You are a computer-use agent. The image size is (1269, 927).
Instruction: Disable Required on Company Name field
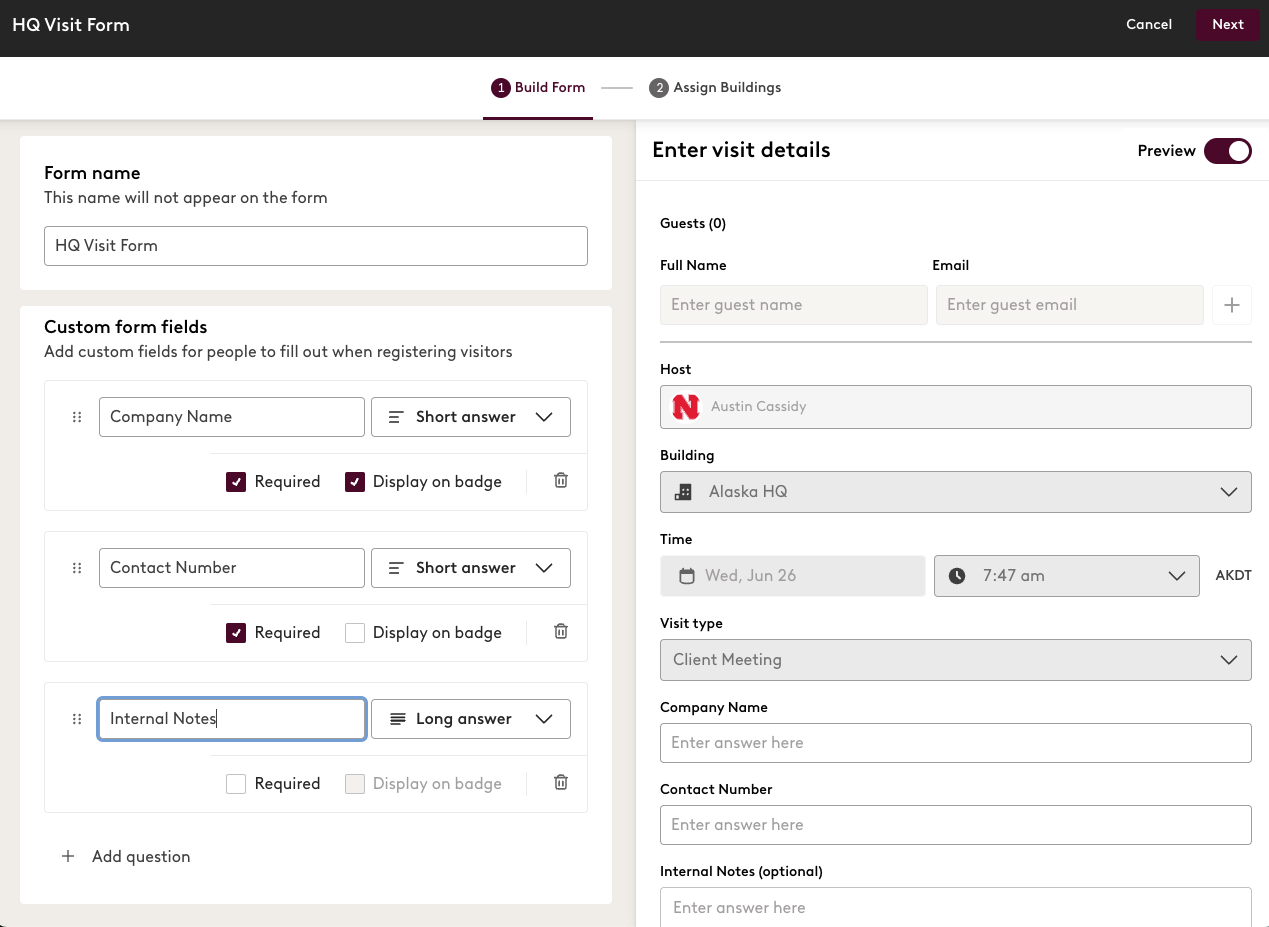click(236, 481)
